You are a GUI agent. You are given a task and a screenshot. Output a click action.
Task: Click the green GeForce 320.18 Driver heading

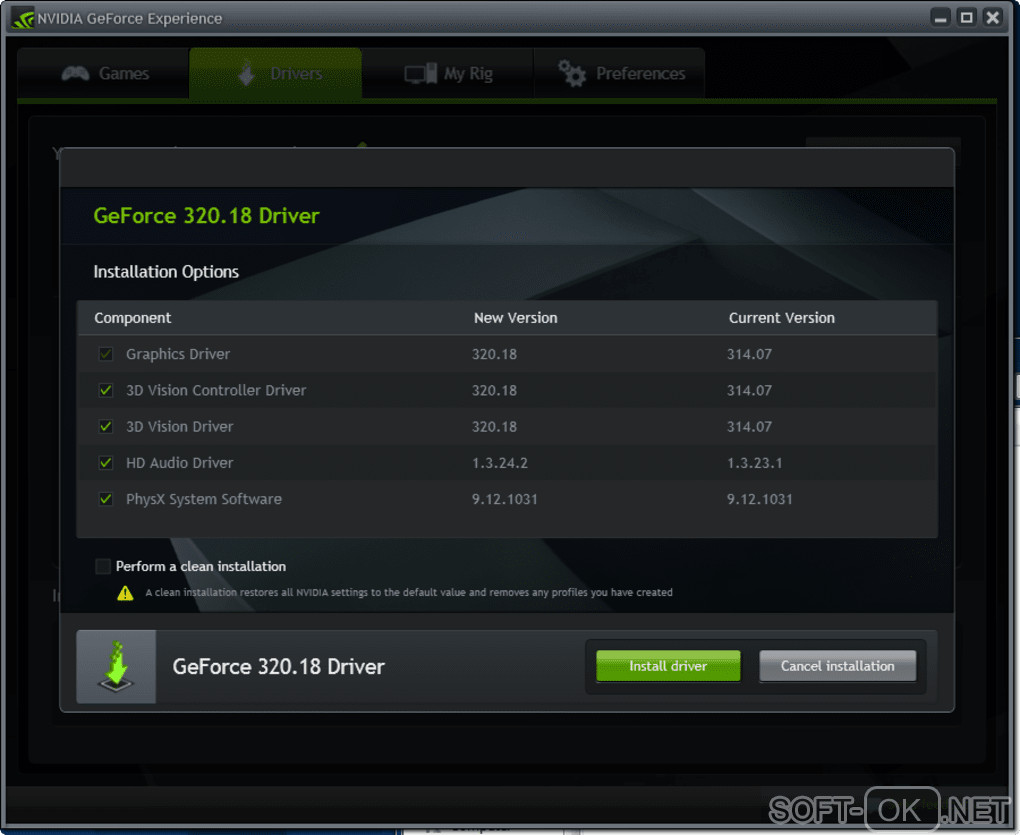coord(206,216)
